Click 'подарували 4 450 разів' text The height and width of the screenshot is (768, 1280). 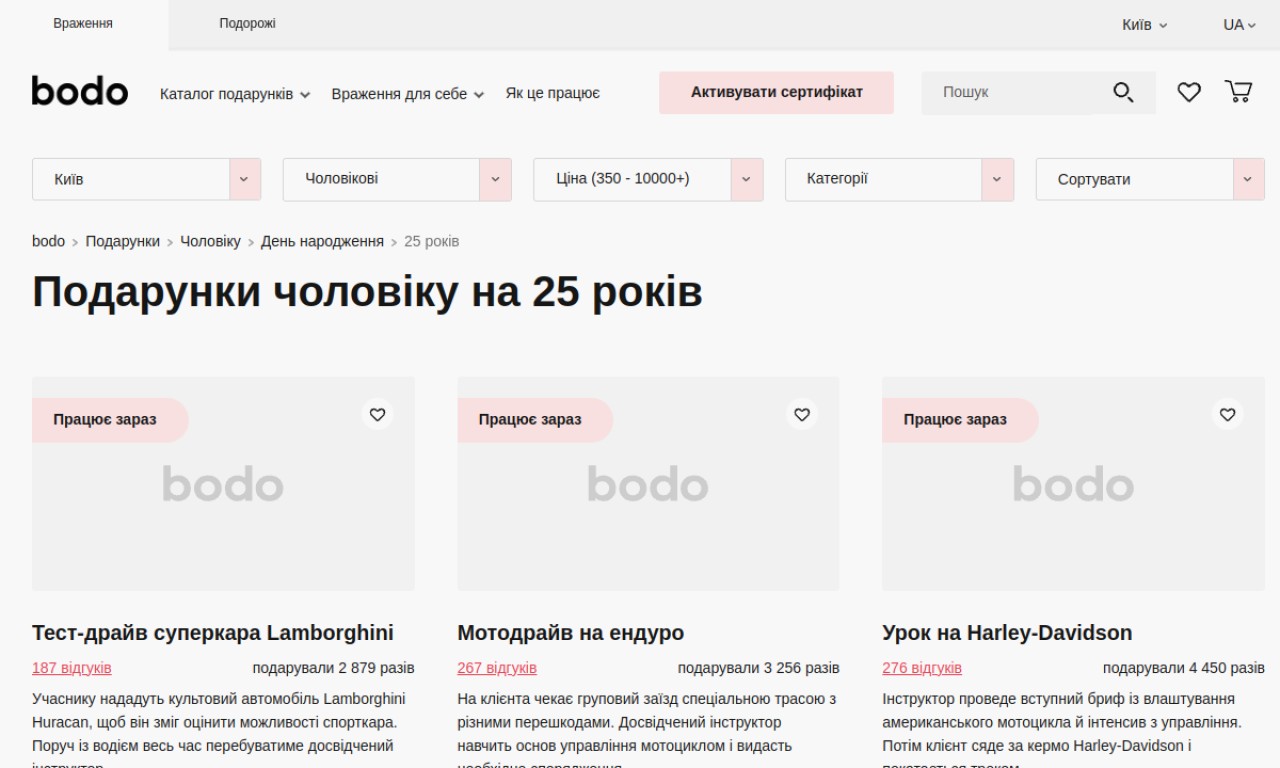pos(1184,668)
